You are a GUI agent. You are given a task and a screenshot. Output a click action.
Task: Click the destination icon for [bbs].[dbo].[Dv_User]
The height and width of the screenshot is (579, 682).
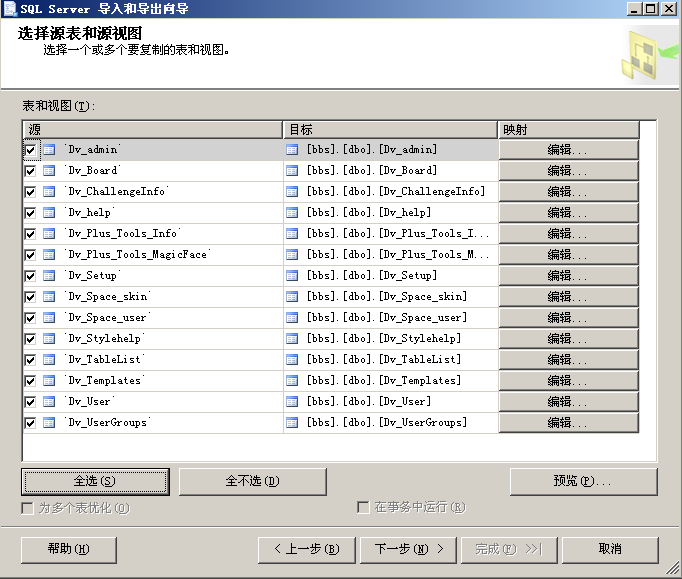click(x=292, y=402)
